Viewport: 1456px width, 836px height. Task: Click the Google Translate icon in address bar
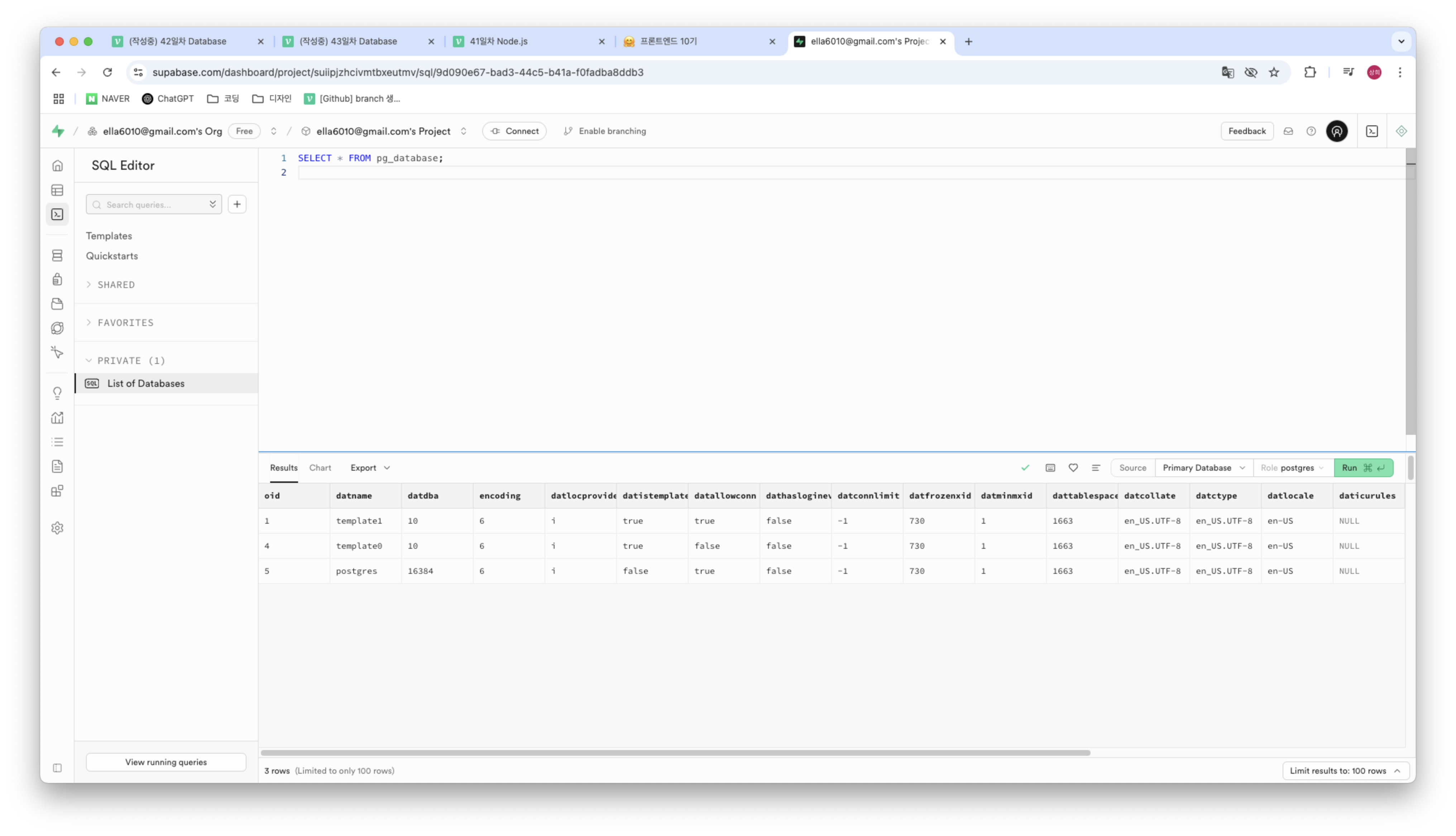(x=1227, y=72)
